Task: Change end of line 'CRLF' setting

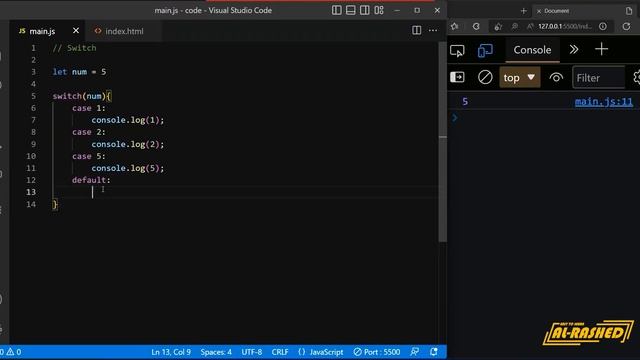Action: point(280,352)
